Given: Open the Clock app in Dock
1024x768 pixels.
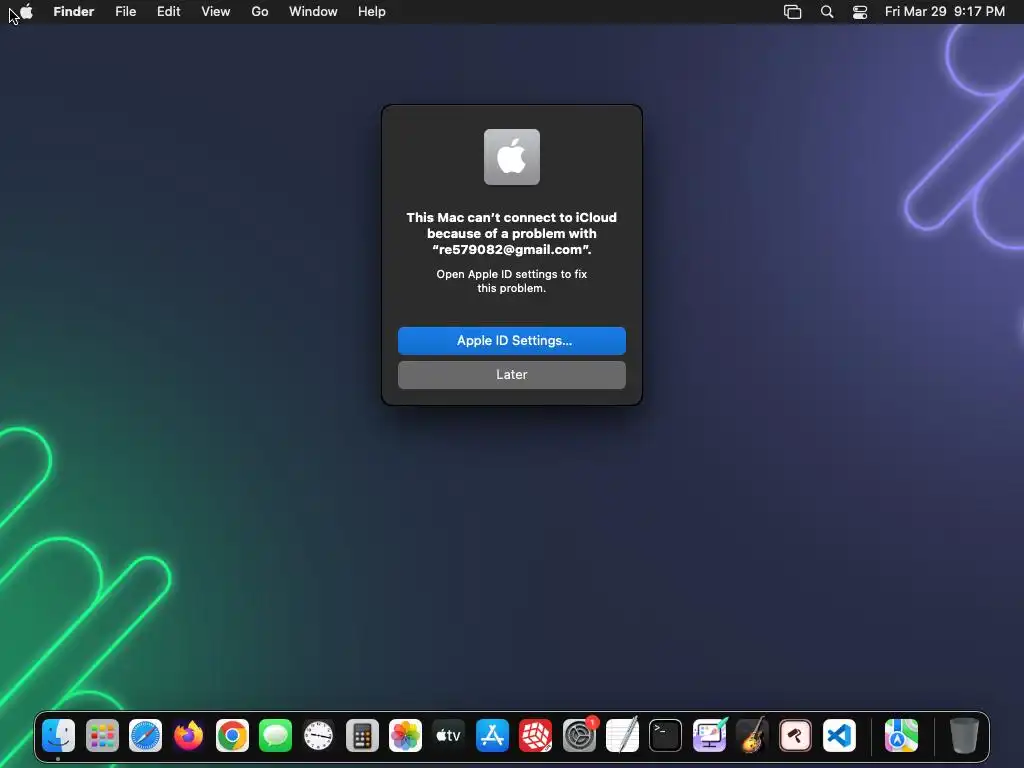Looking at the screenshot, I should 319,736.
